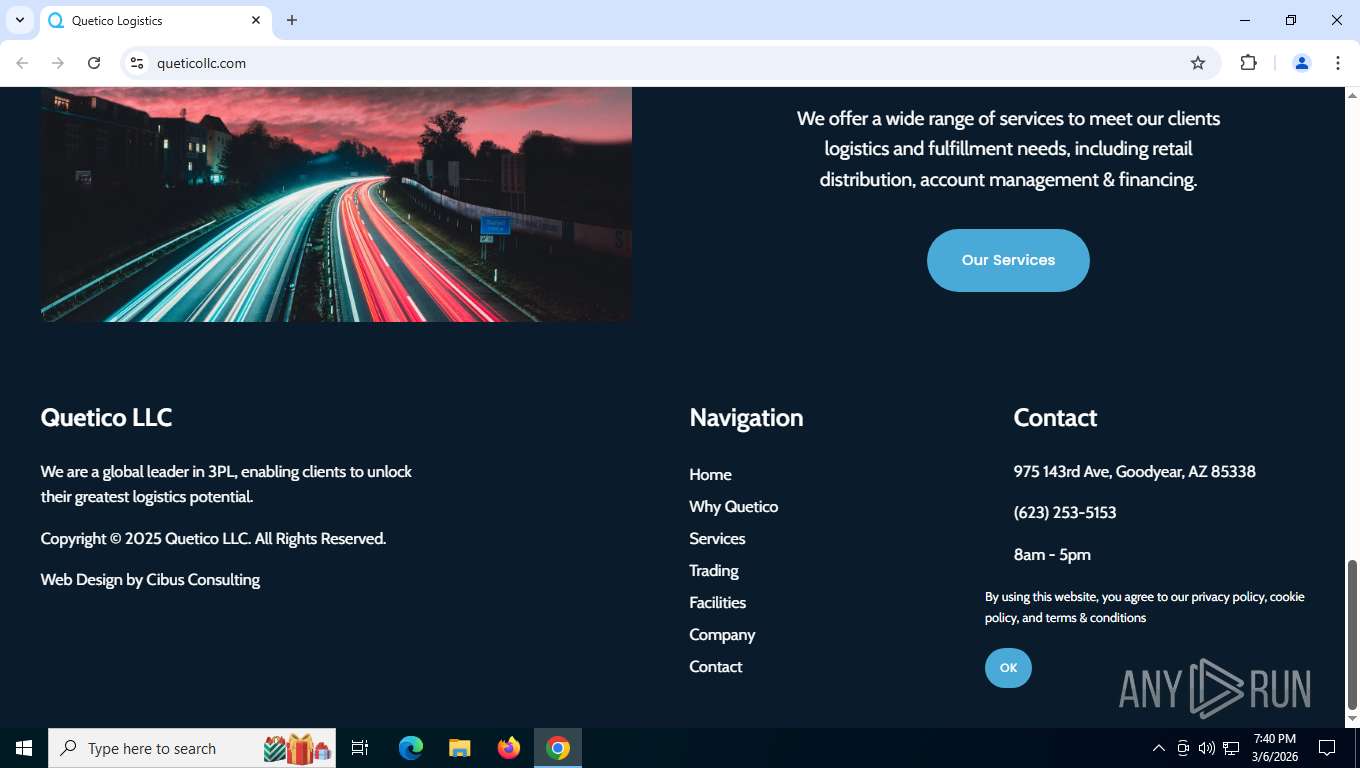Viewport: 1360px width, 768px height.
Task: Restore down the Chrome window
Action: (x=1291, y=20)
